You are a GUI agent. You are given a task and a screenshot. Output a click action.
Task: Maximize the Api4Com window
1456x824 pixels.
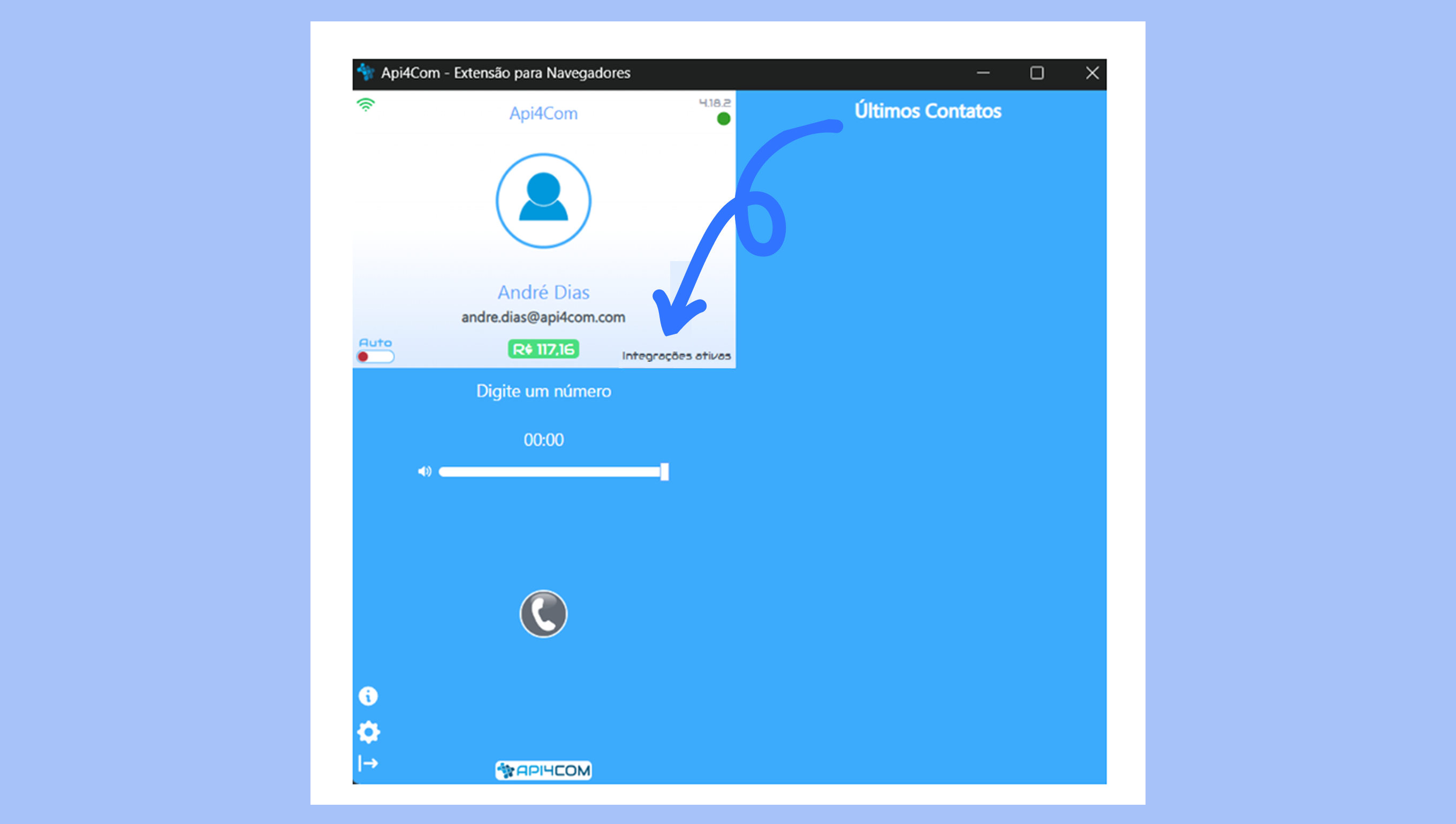[1037, 73]
